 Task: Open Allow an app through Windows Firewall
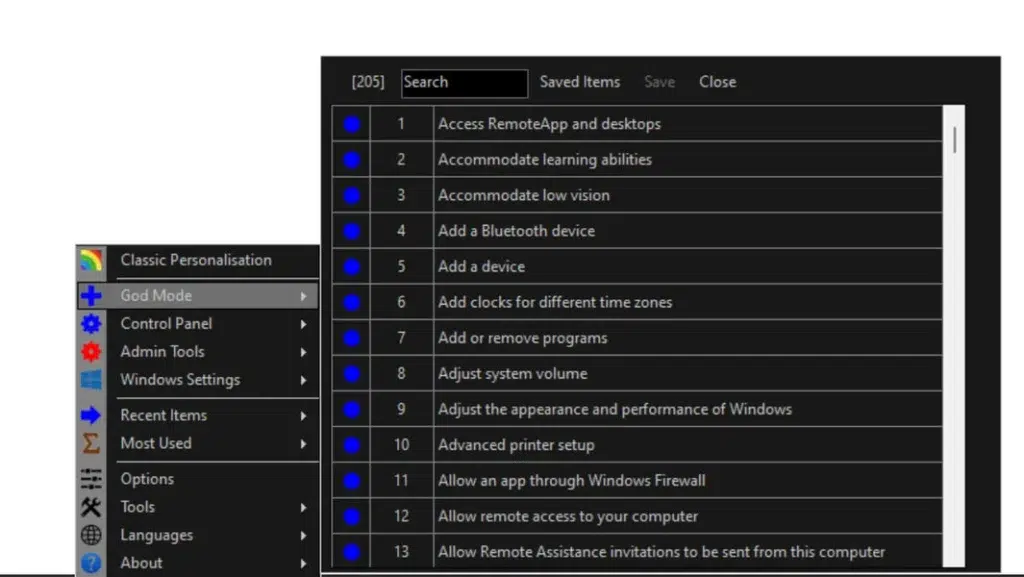pyautogui.click(x=571, y=480)
